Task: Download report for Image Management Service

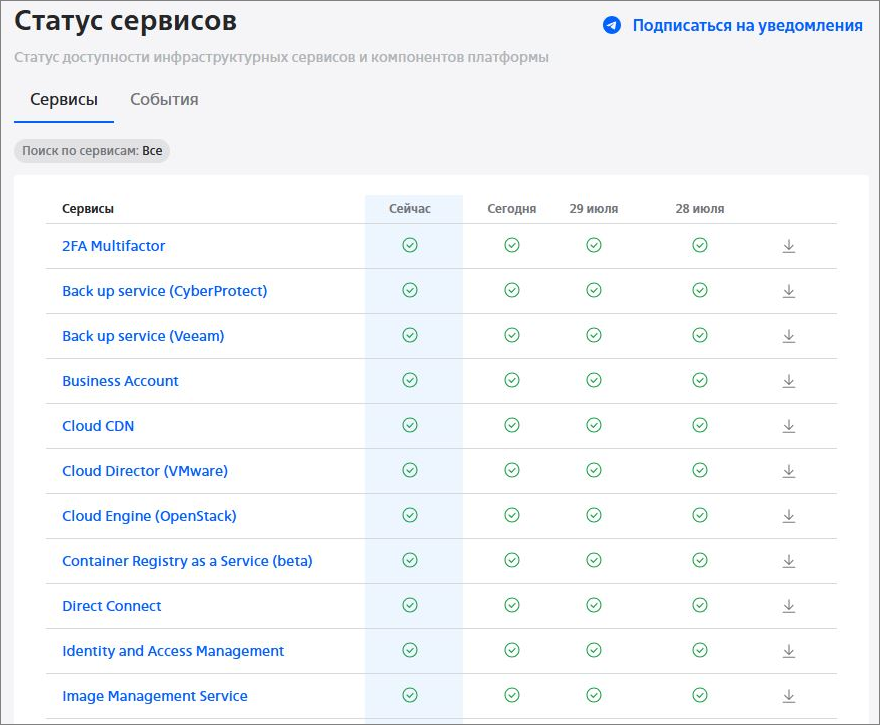Action: tap(789, 696)
